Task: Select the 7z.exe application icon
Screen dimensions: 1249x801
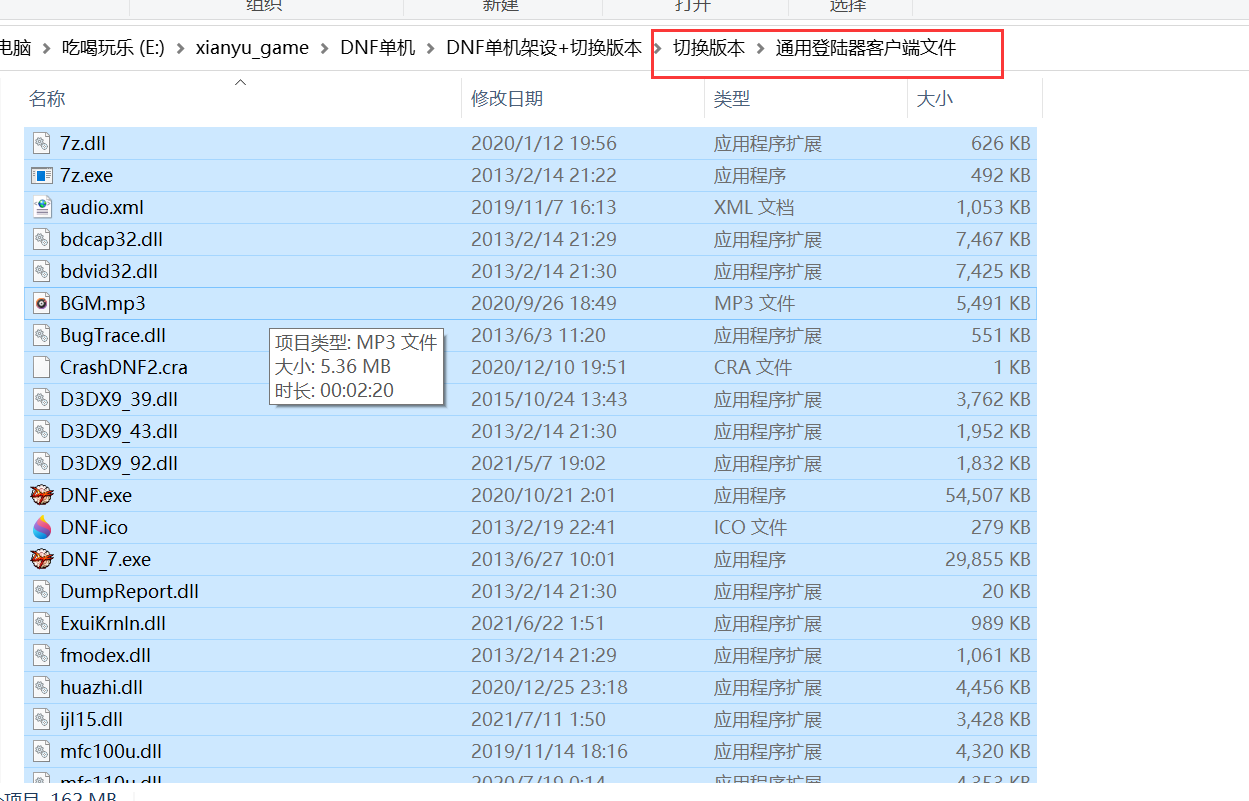Action: (41, 175)
